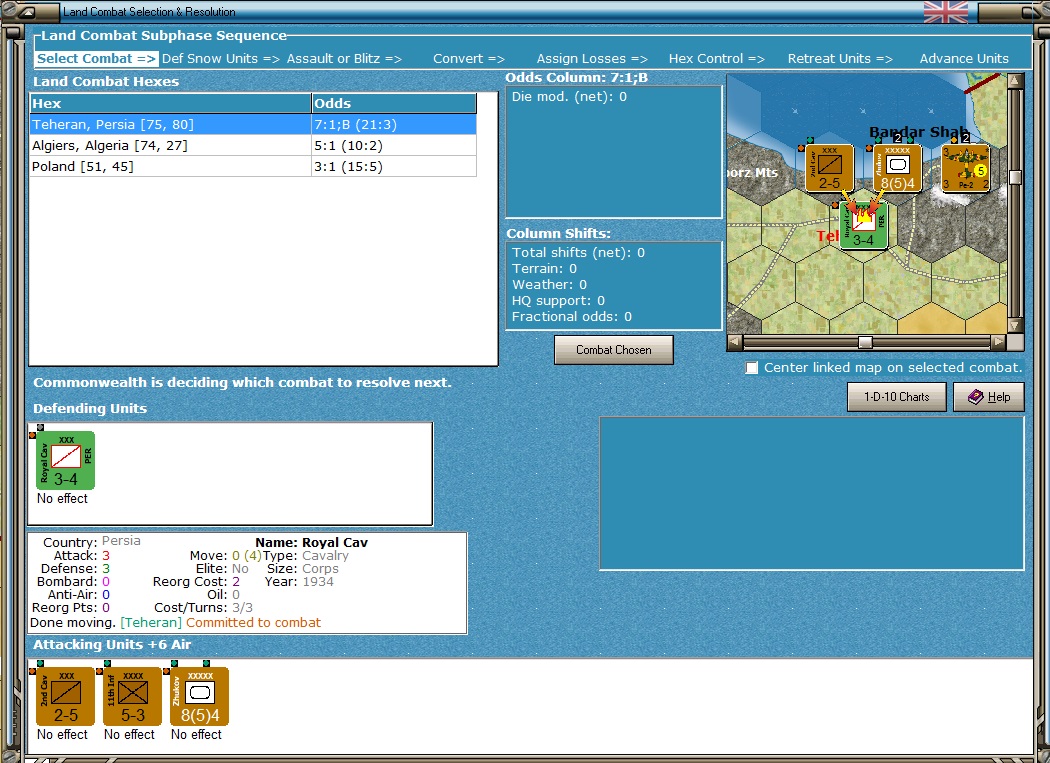
Task: Click the Advance Units subphase
Action: click(x=964, y=59)
